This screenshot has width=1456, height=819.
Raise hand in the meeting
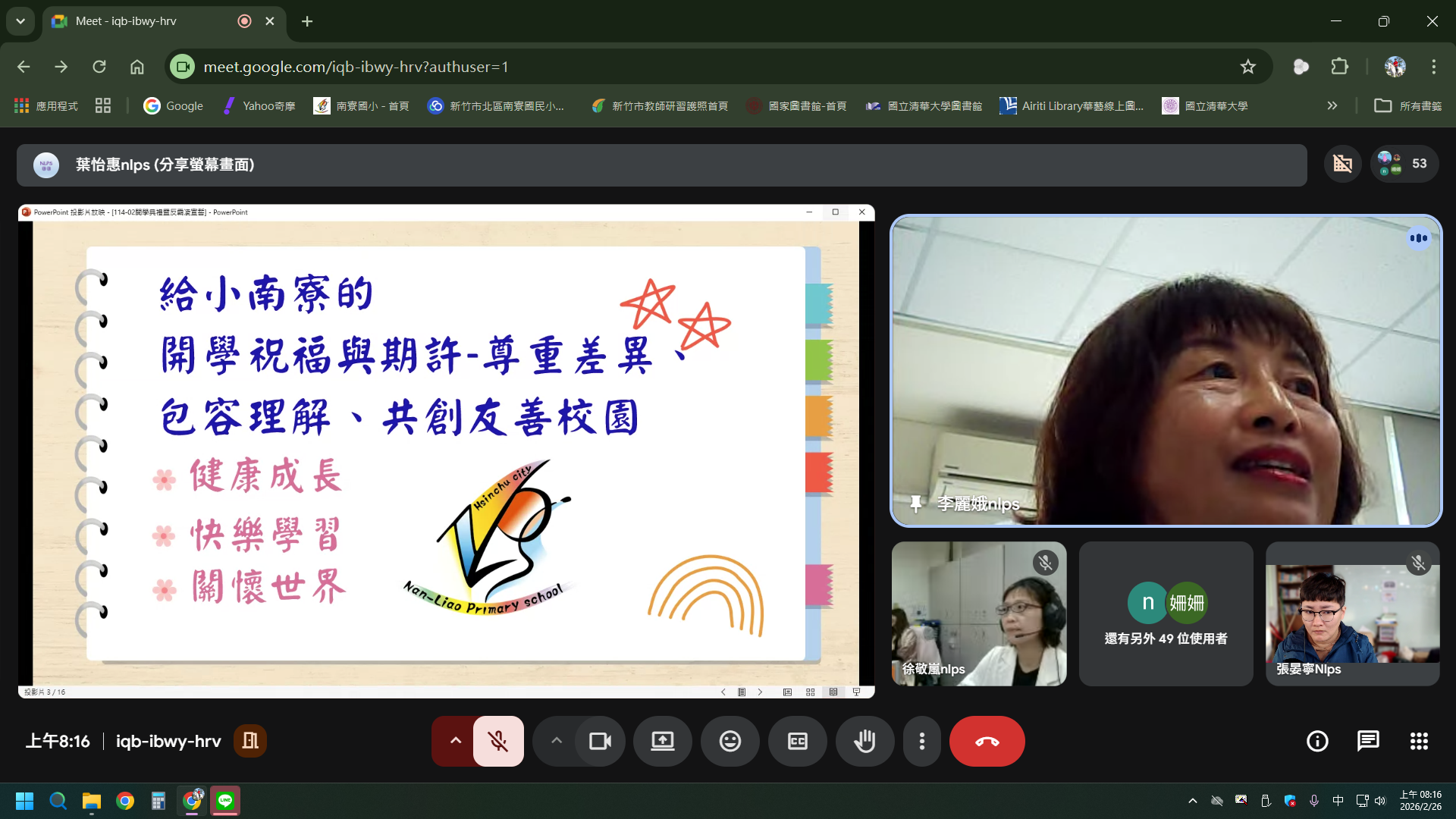(x=864, y=741)
